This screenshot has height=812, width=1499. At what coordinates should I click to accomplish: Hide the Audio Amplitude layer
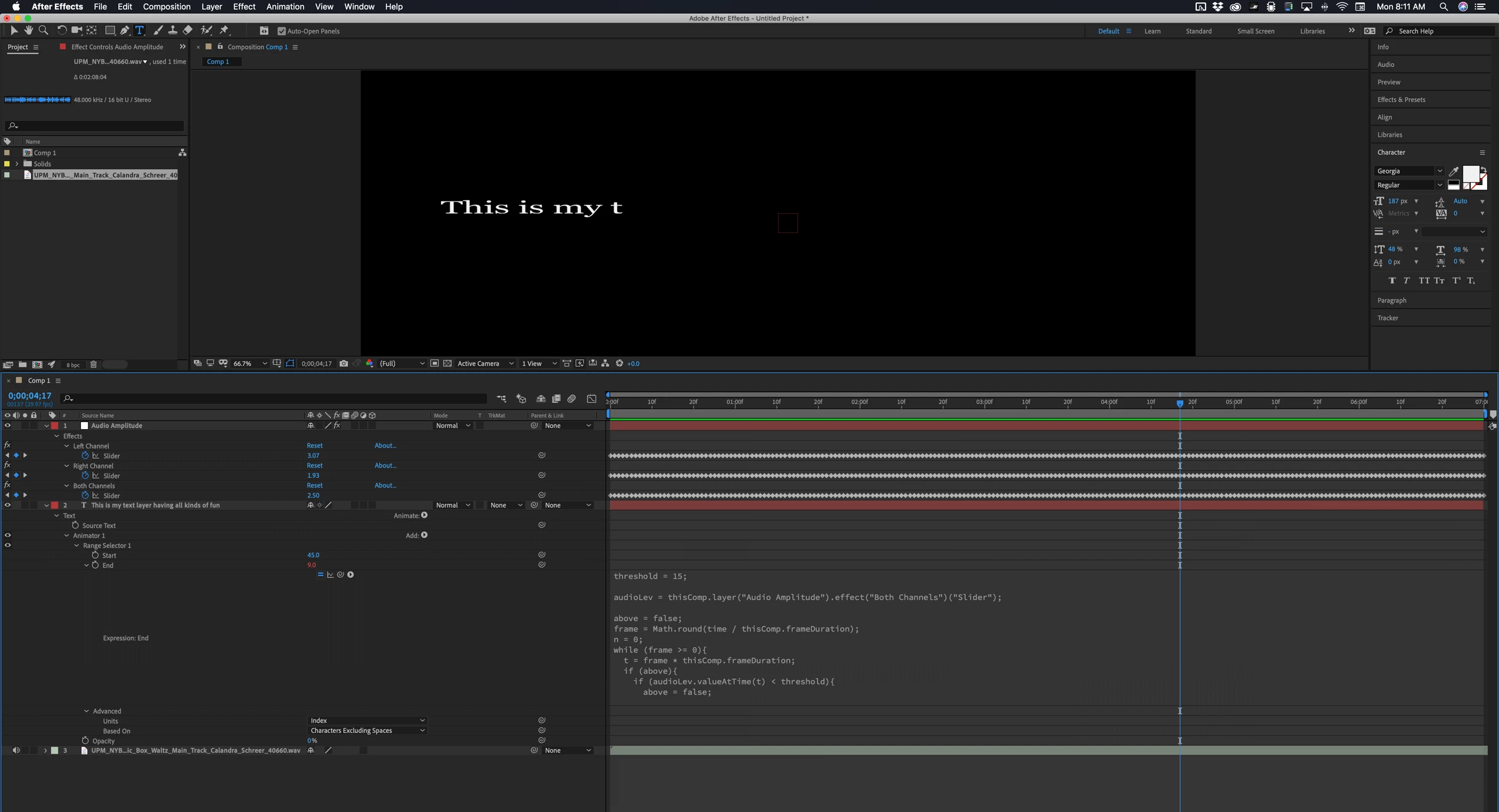(x=8, y=426)
